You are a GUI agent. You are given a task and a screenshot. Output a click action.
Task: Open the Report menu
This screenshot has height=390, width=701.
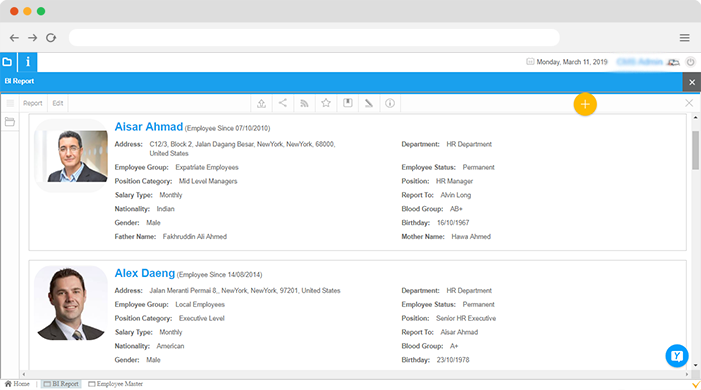click(33, 103)
